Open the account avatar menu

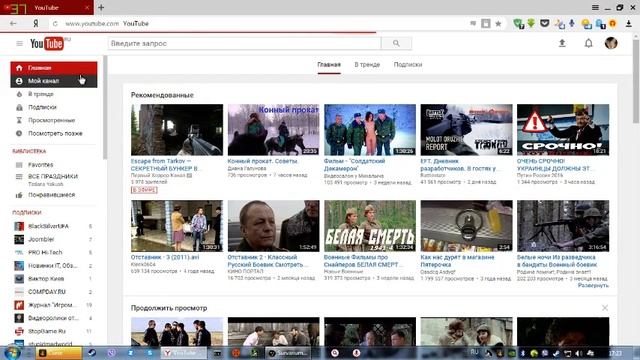611,43
